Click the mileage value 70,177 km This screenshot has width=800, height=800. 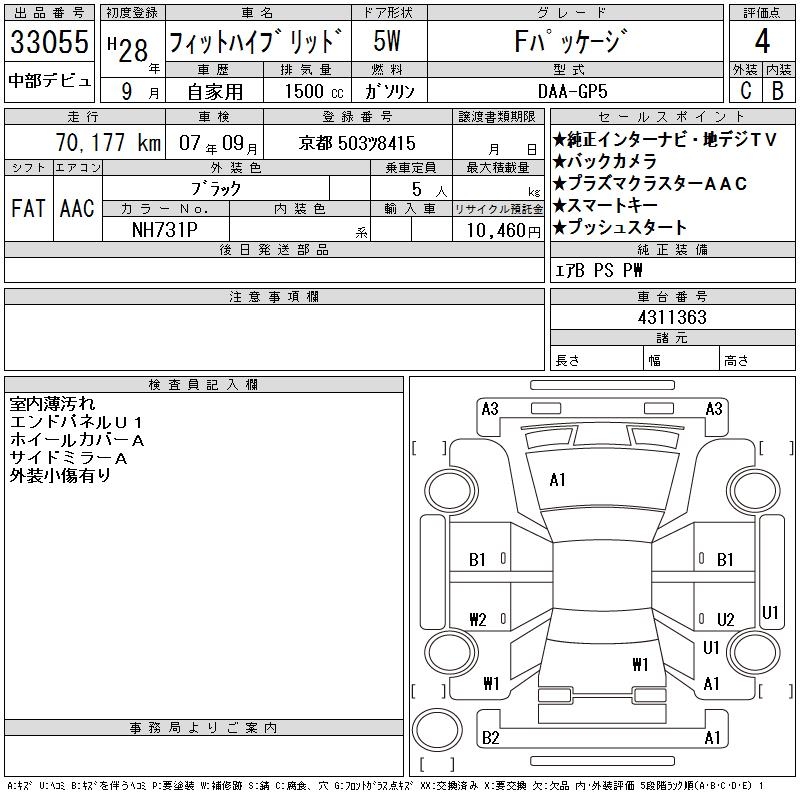[x=108, y=142]
